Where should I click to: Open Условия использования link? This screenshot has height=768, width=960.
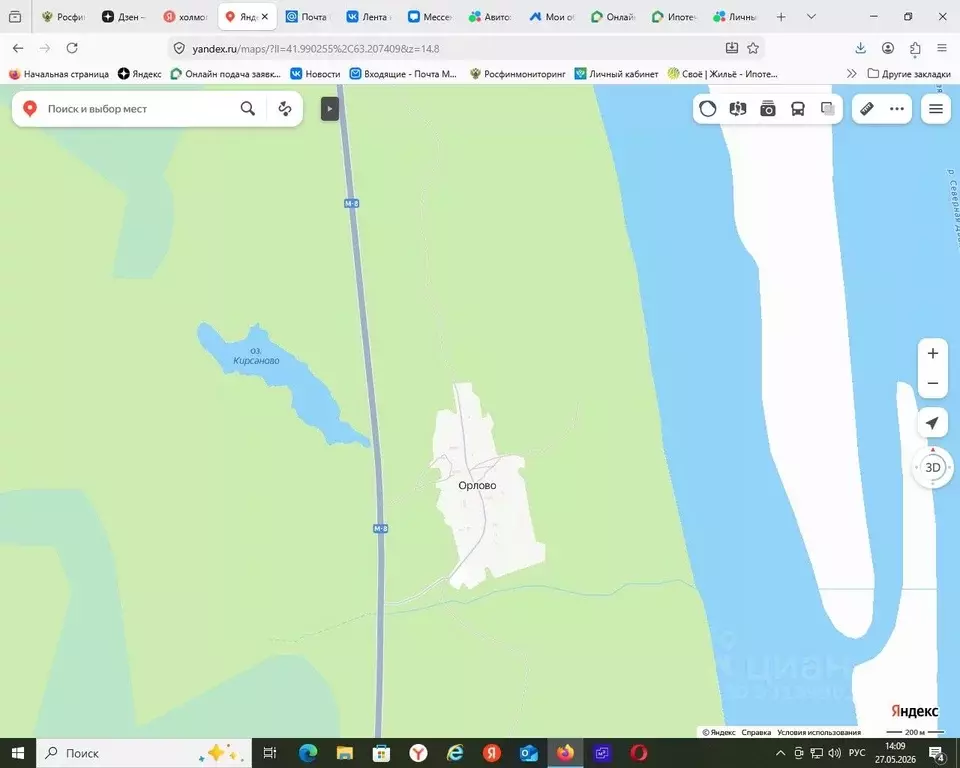tap(819, 732)
